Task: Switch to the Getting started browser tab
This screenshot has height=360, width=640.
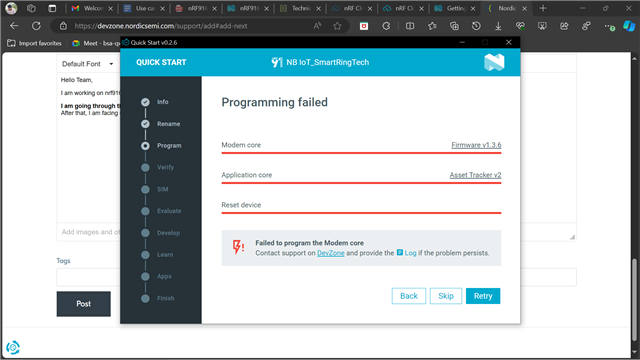Action: [455, 8]
